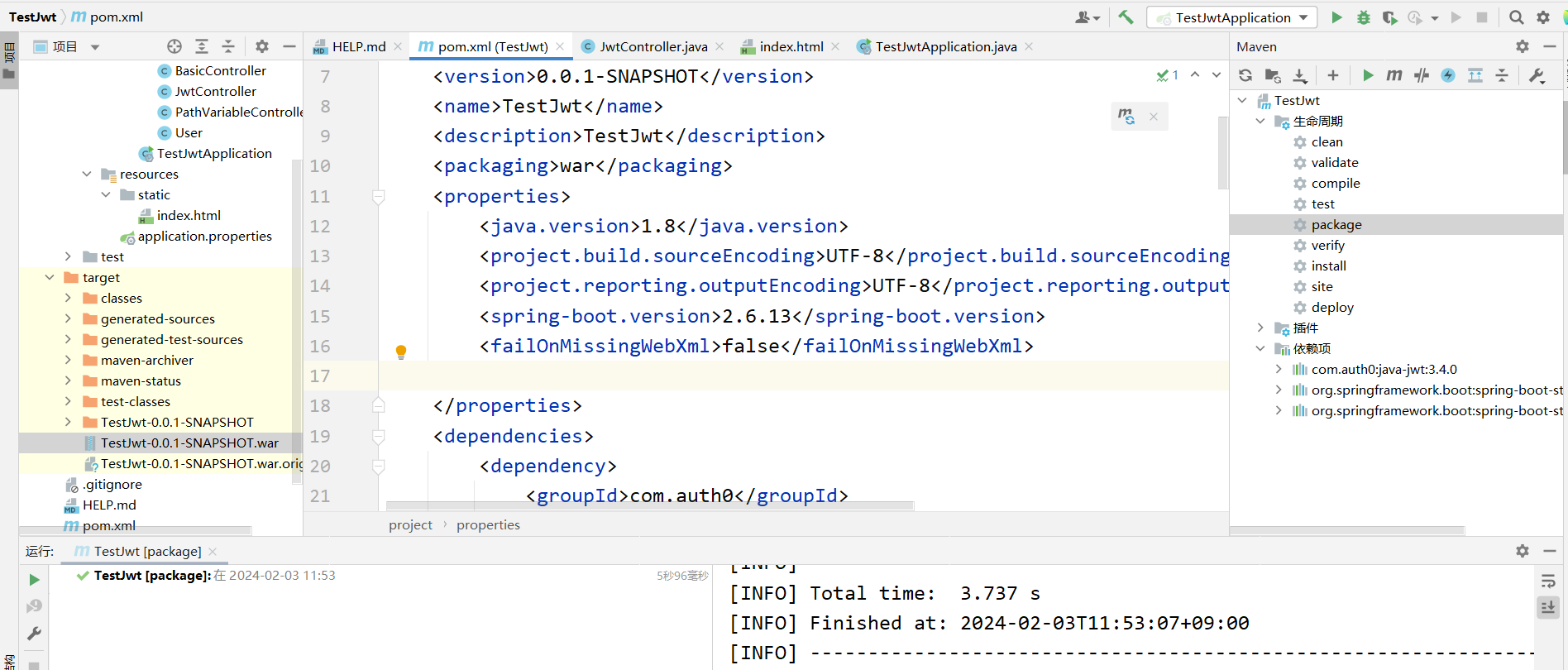Collapse the target folder in project tree

tap(50, 277)
